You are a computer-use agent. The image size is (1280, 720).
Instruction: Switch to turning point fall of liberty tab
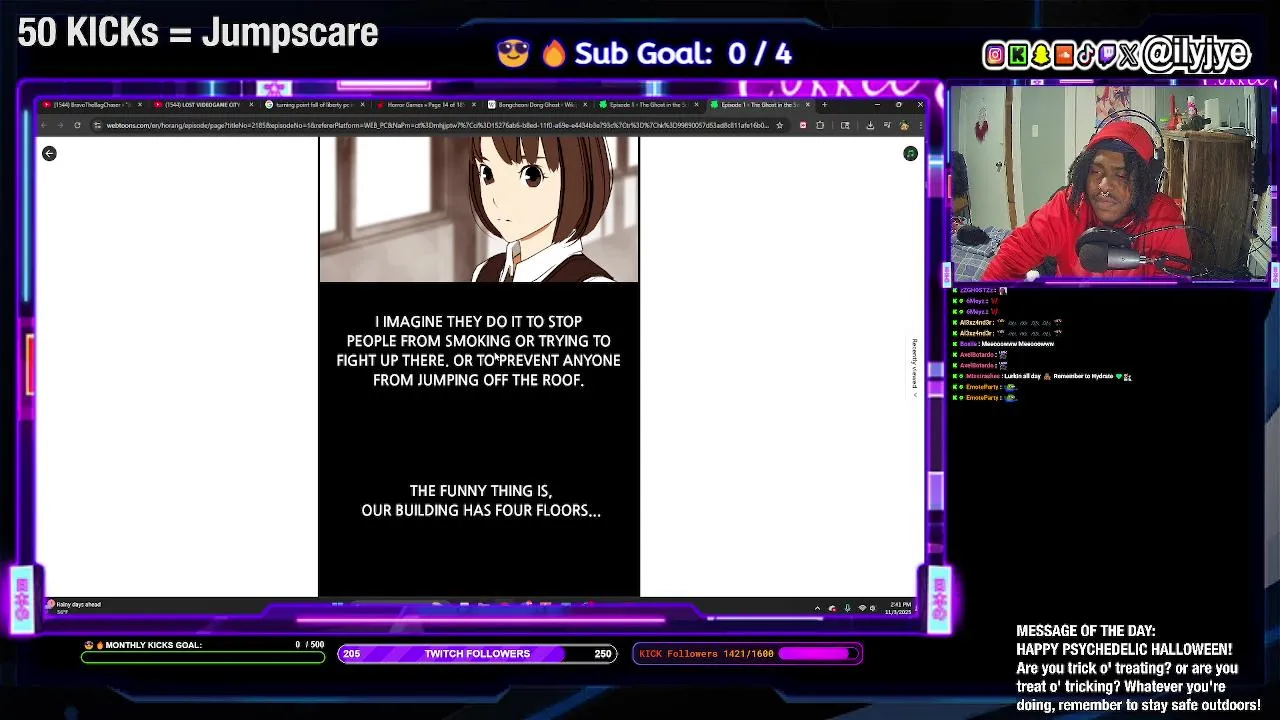click(x=313, y=104)
